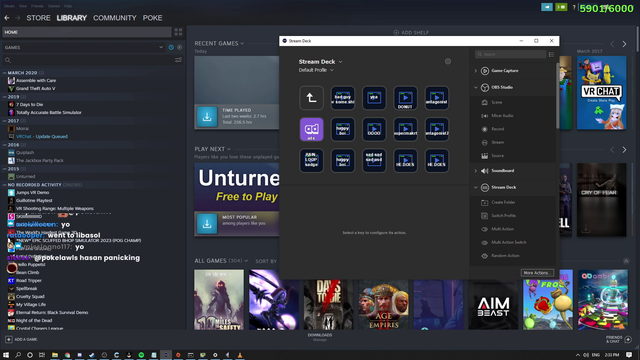Screen dimensions: 640x360
Task: Open the View menu in Steam menu bar
Action: pyautogui.click(x=23, y=6)
